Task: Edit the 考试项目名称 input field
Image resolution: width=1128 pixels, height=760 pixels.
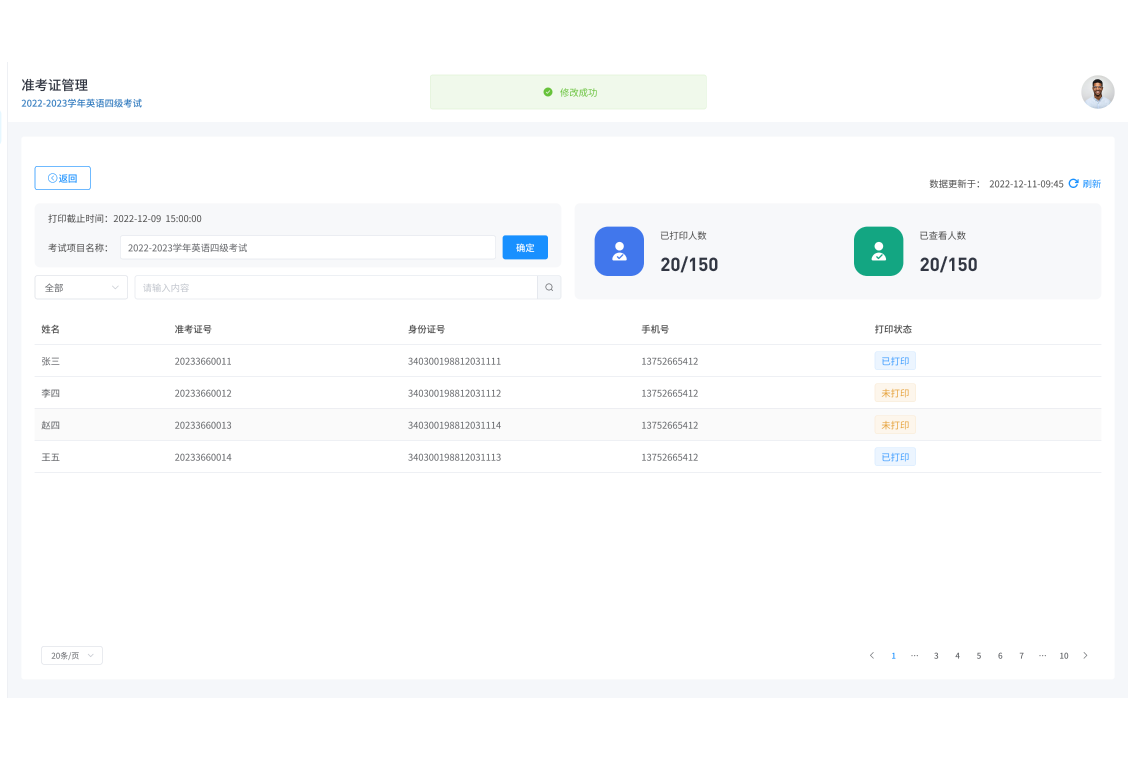Action: tap(308, 248)
